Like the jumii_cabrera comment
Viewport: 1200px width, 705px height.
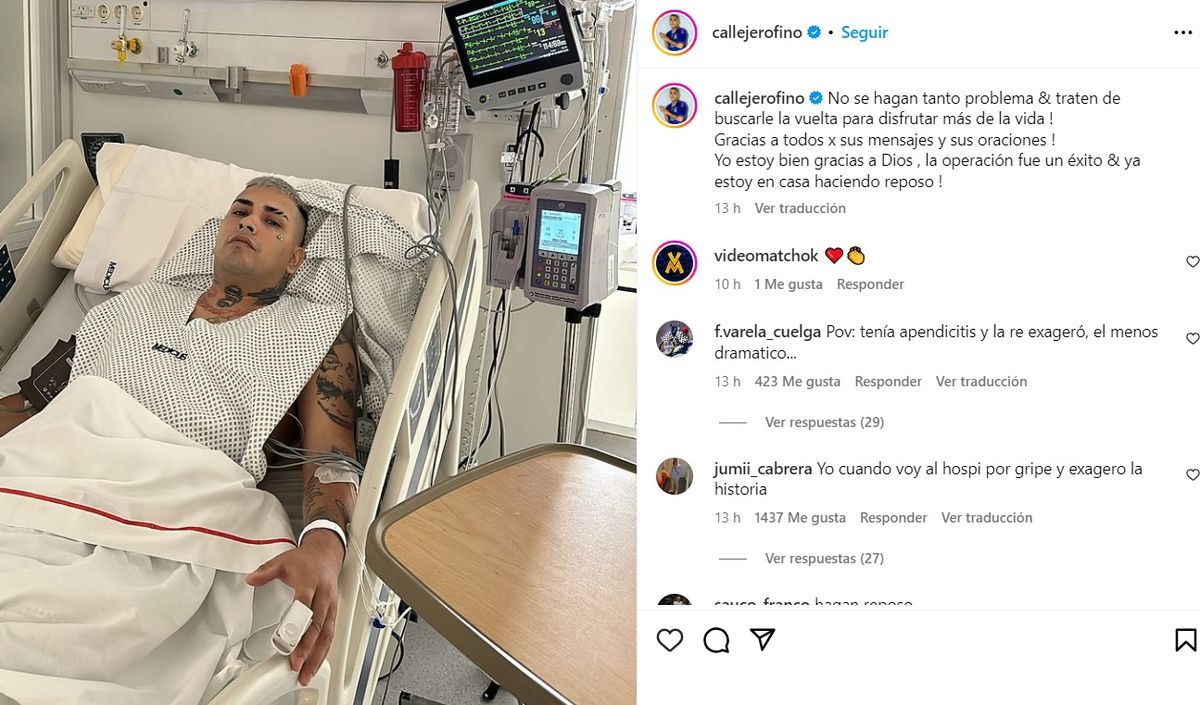pyautogui.click(x=1192, y=475)
